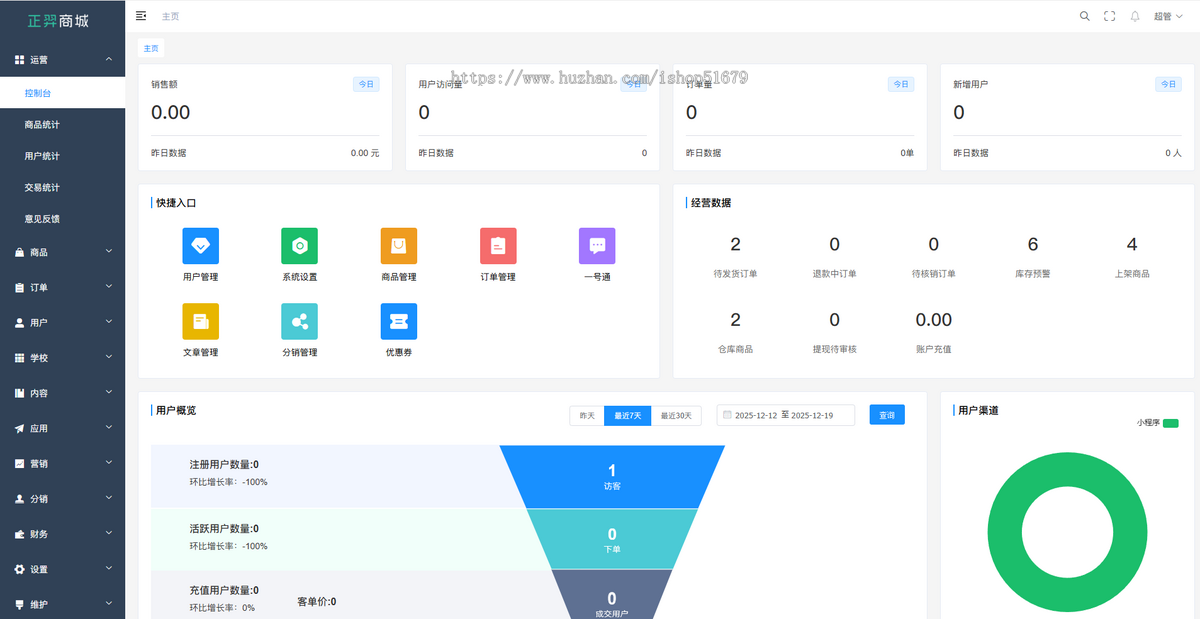Viewport: 1200px width, 619px height.
Task: Open the search icon in the header
Action: [x=1085, y=16]
